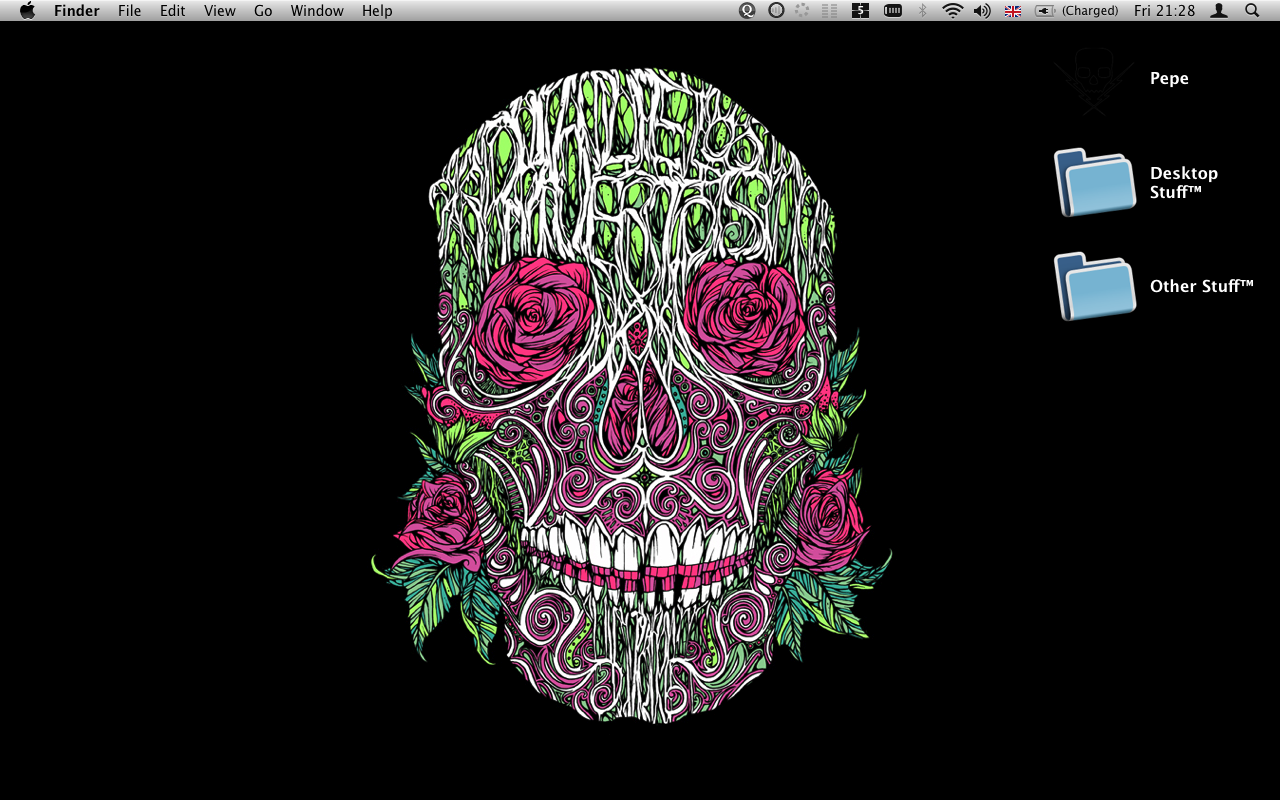Click the memory chip status icon
The height and width of the screenshot is (800, 1280).
(x=893, y=11)
